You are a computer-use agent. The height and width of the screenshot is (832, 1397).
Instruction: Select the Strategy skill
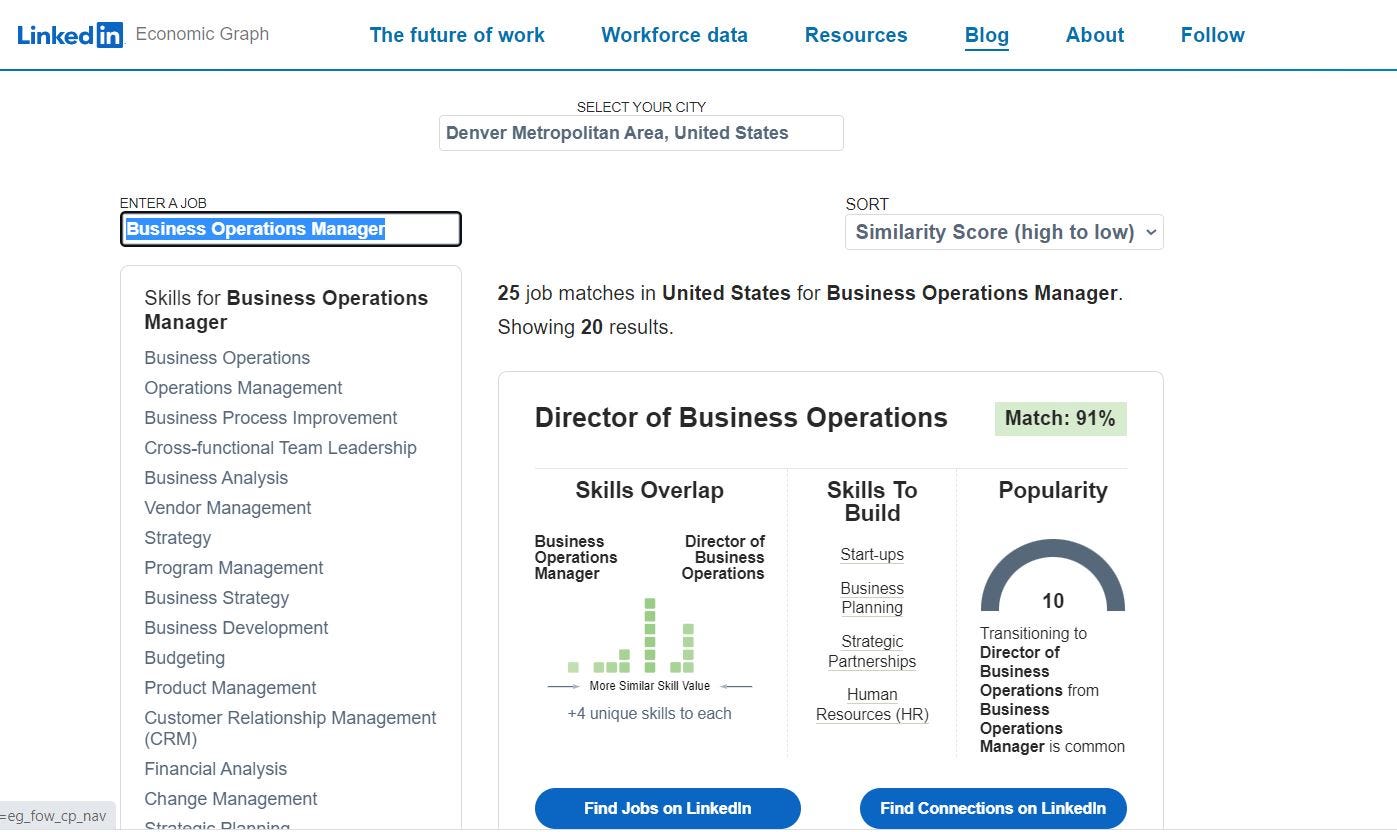pyautogui.click(x=178, y=538)
